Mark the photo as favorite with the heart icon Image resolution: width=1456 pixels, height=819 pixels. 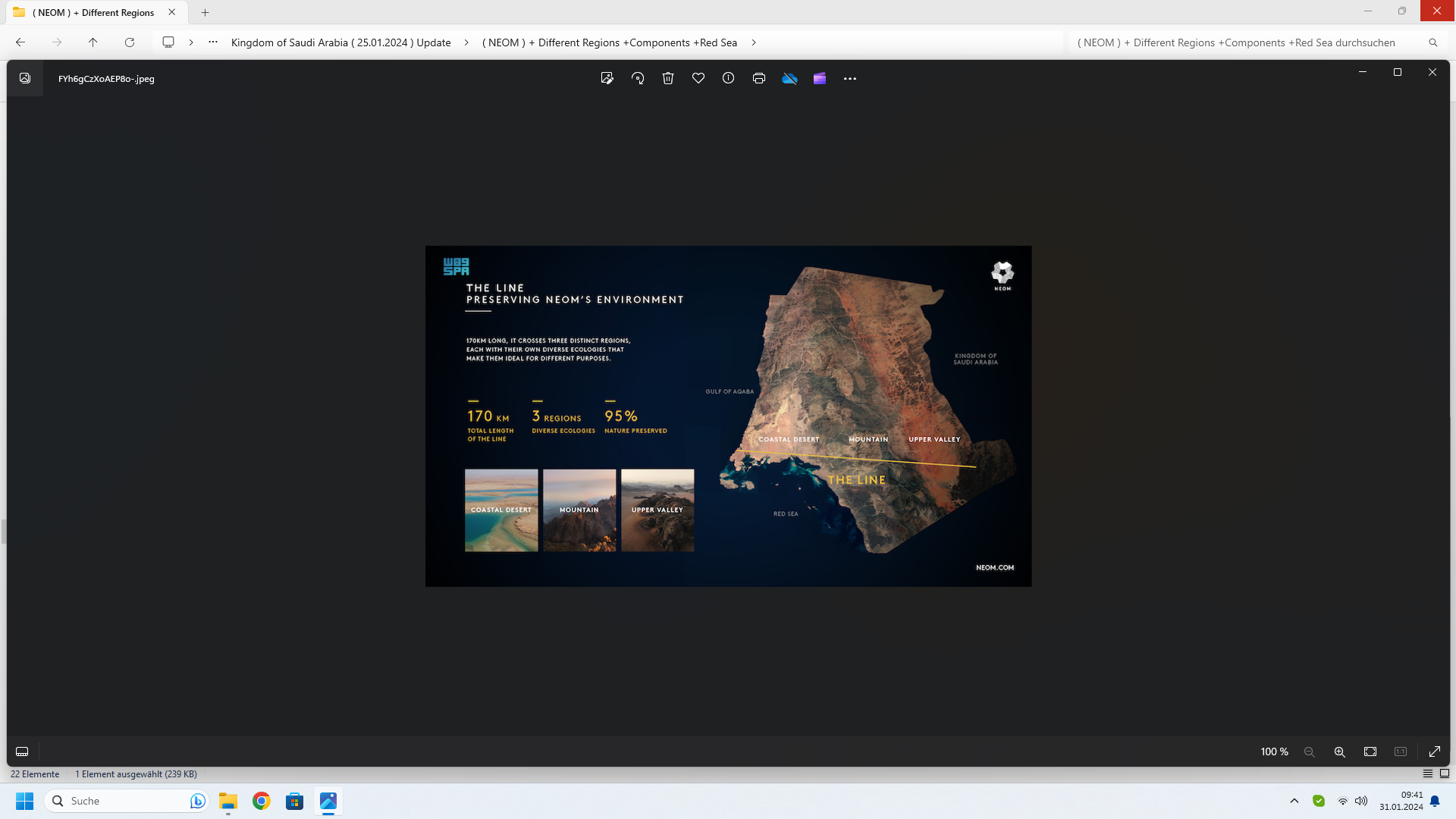click(x=698, y=78)
